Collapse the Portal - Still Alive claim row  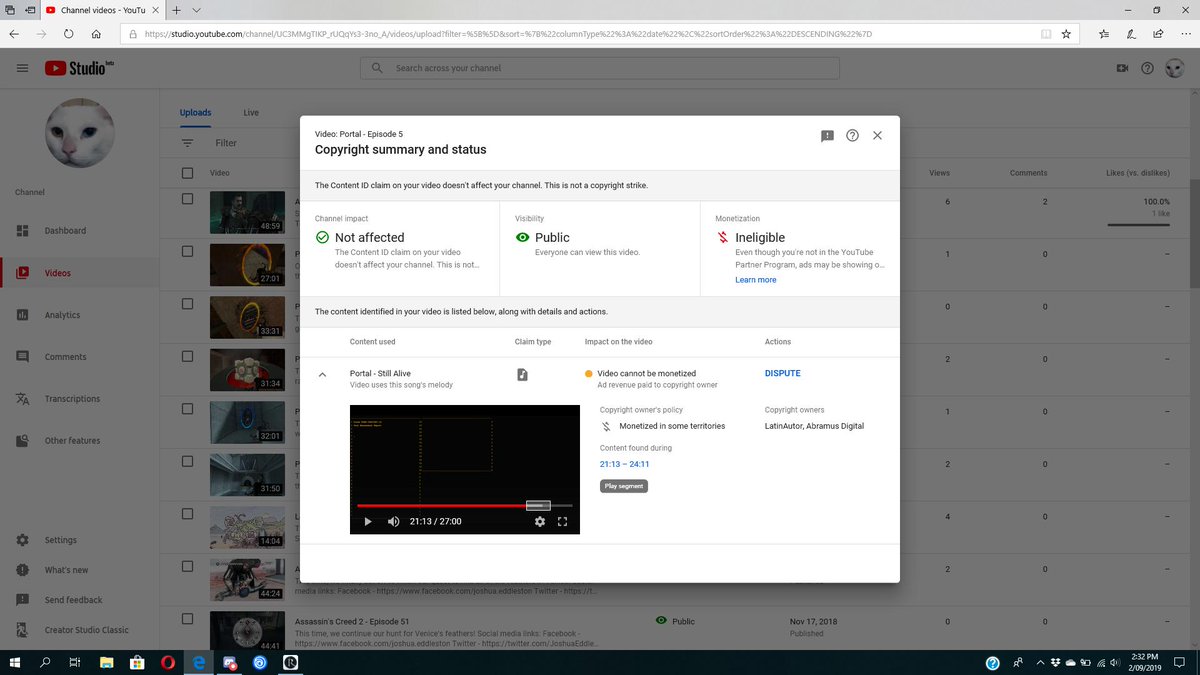click(322, 374)
